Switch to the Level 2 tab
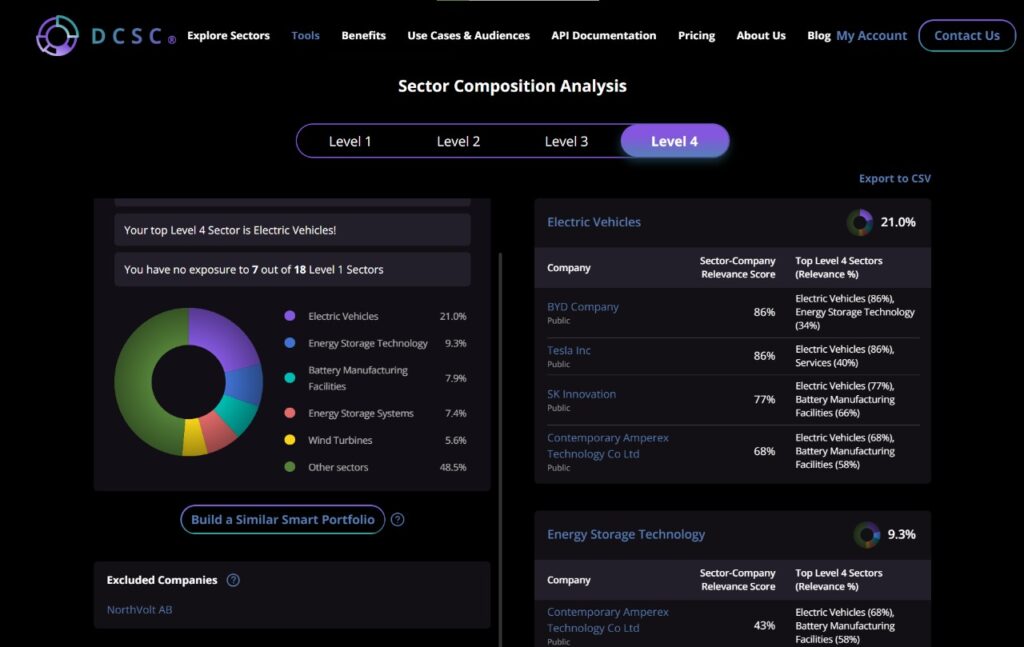Screen dimensions: 1024x647 click(458, 141)
